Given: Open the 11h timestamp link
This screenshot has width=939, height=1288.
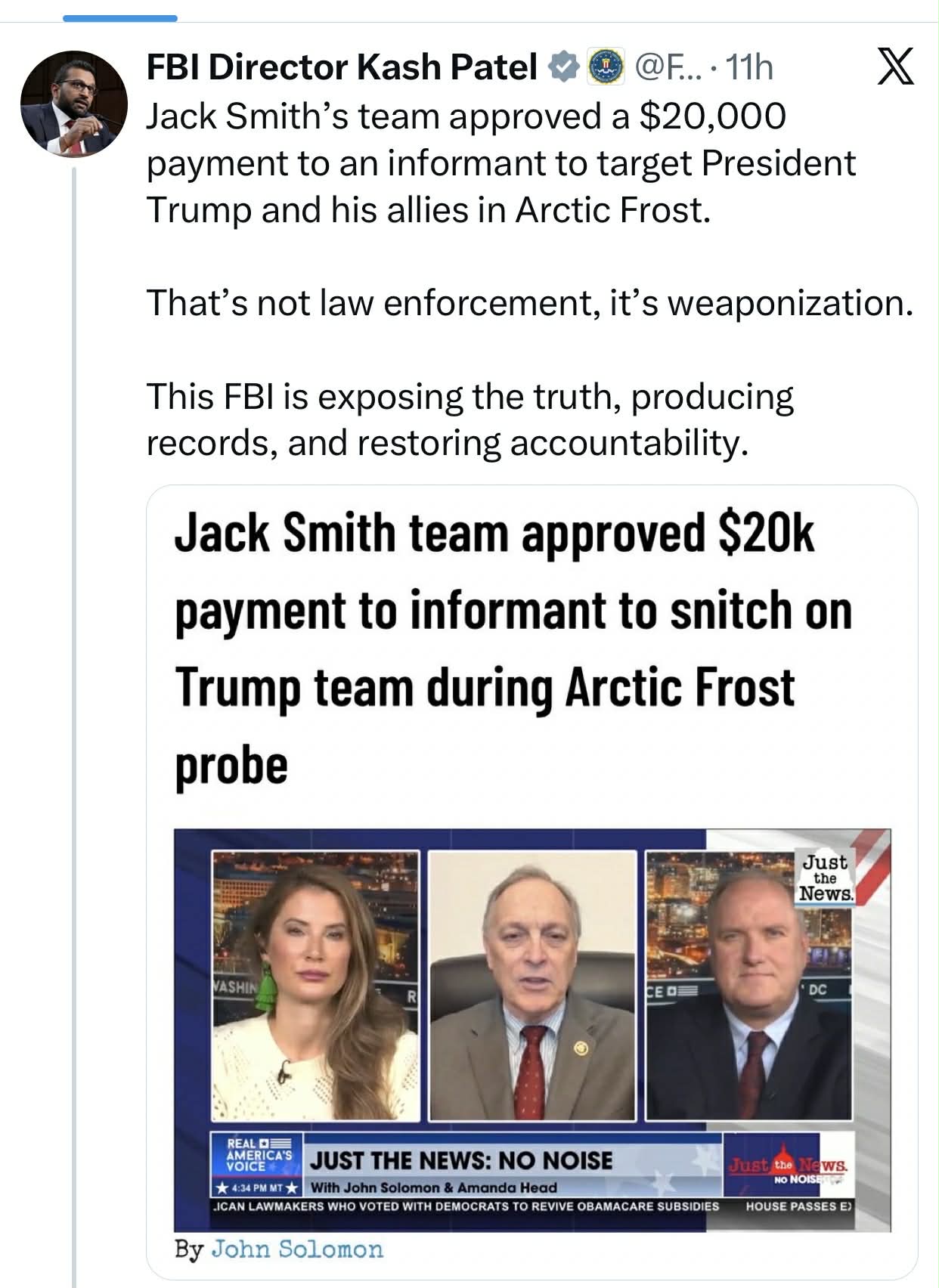Looking at the screenshot, I should pos(748,67).
